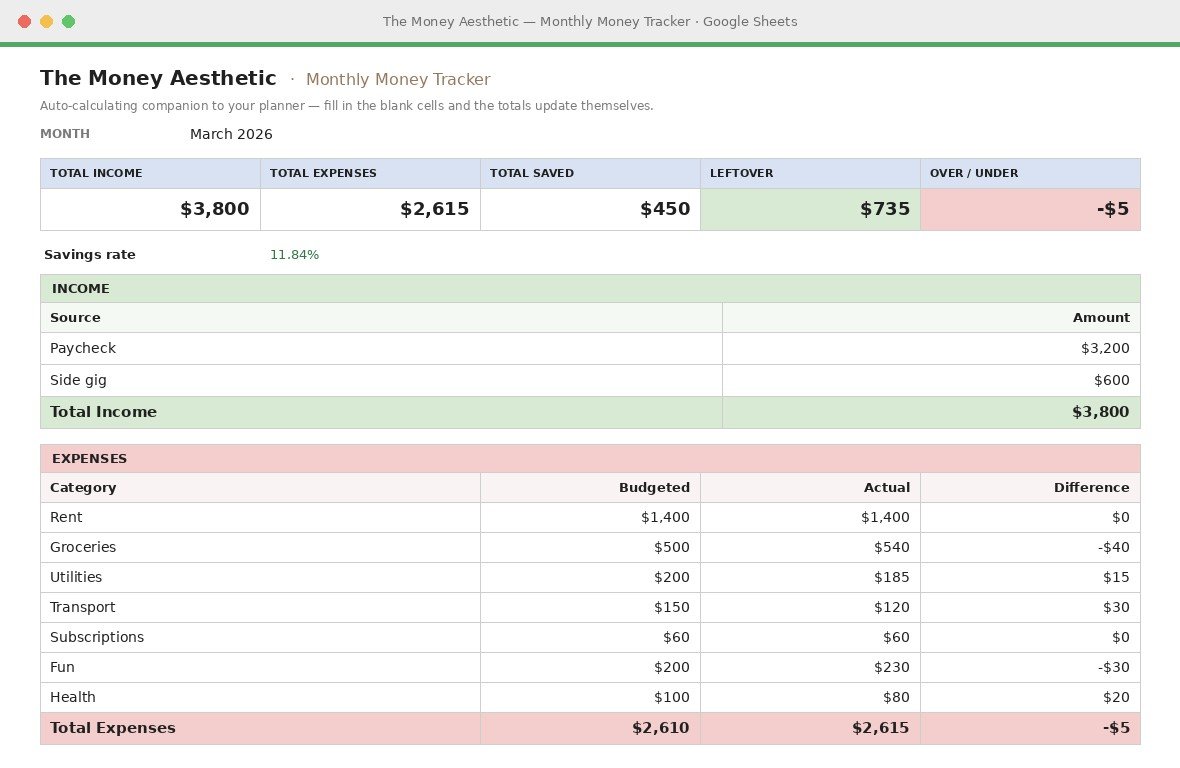1180x768 pixels.
Task: Select the TOTAL EXPENSES summary header
Action: 370,173
